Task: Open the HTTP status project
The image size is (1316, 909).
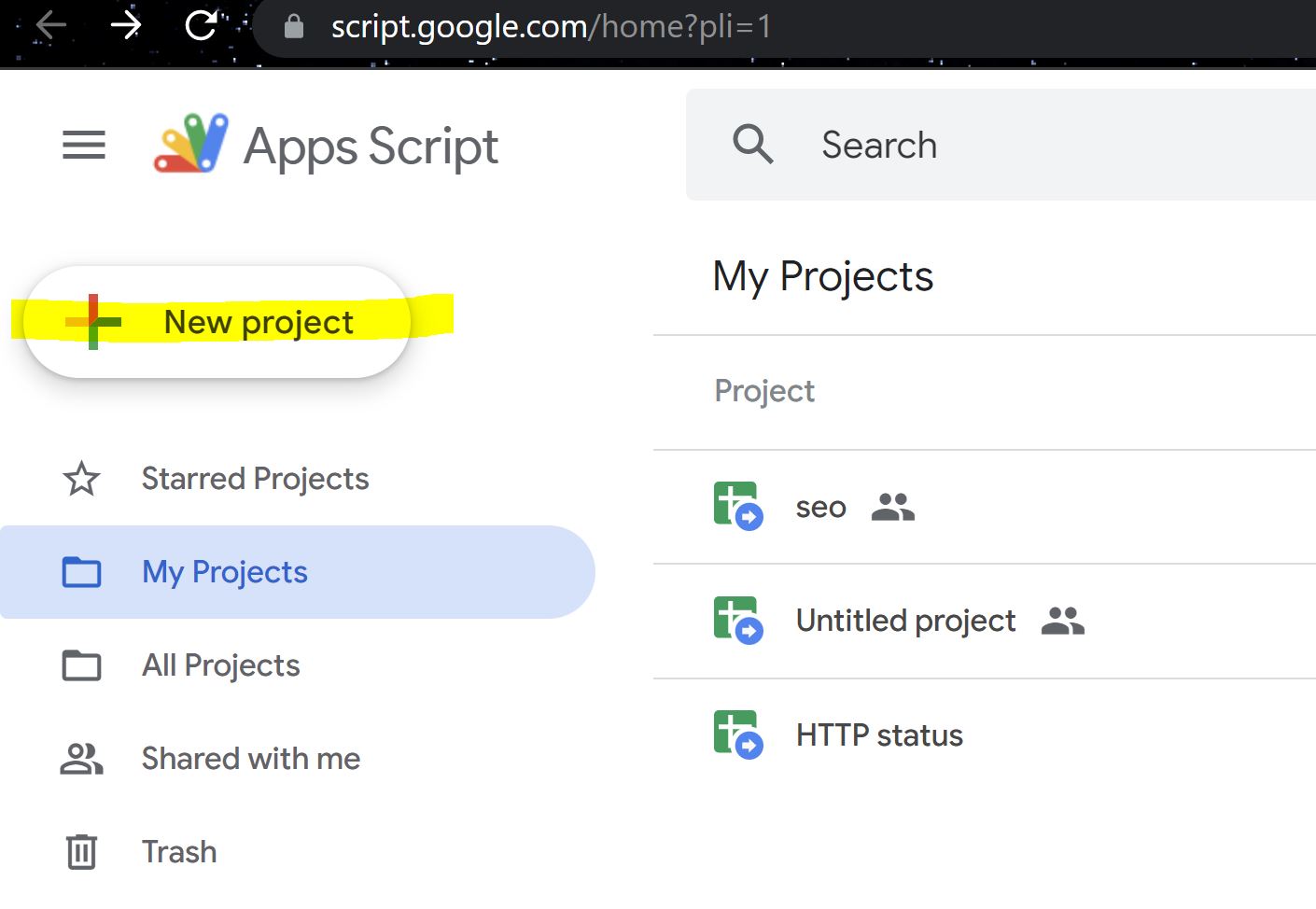Action: click(878, 735)
